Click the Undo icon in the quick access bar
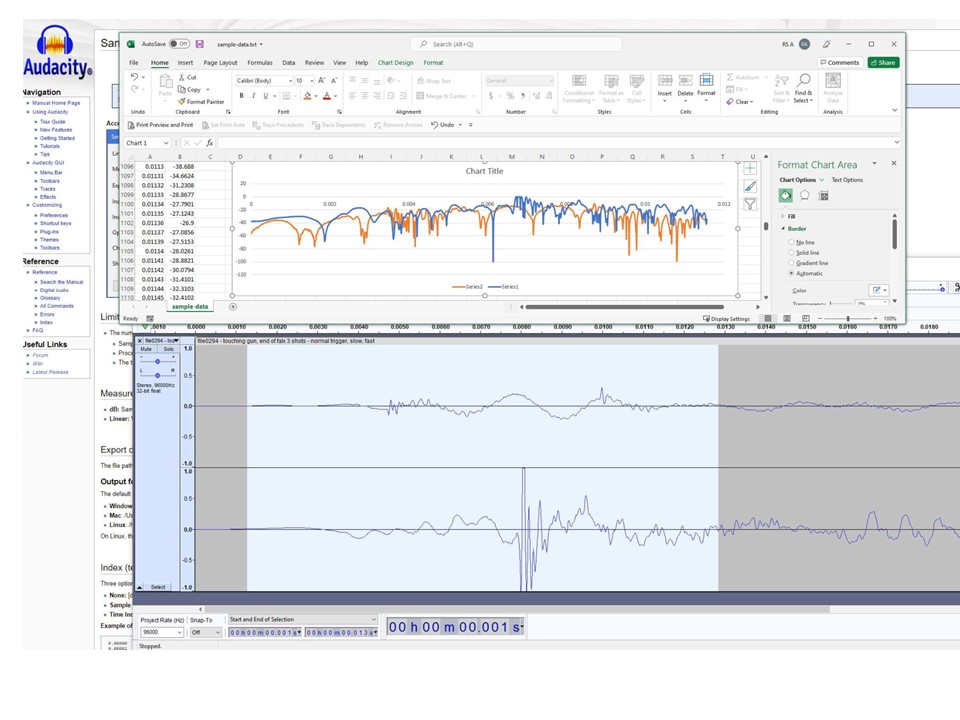The image size is (960, 720). click(434, 125)
